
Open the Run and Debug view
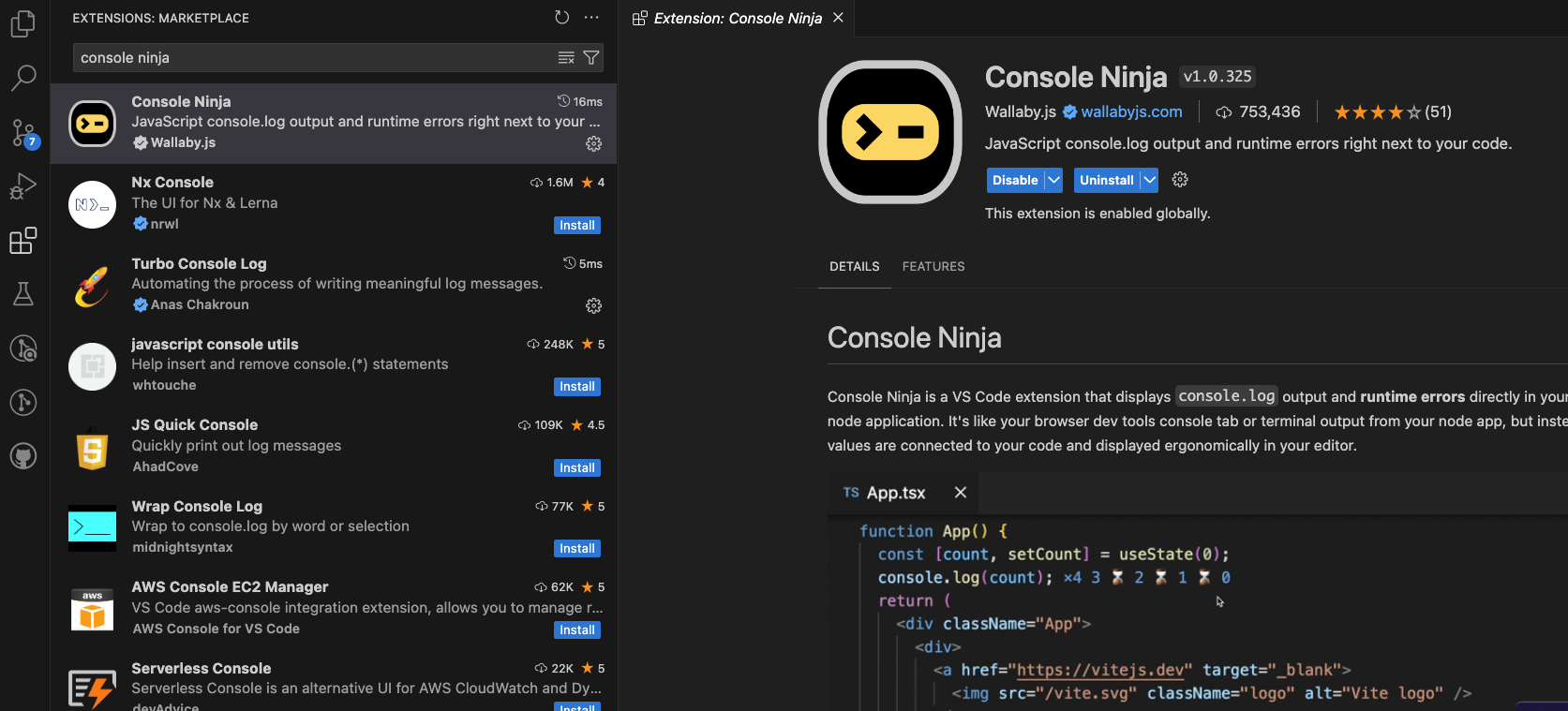tap(23, 186)
